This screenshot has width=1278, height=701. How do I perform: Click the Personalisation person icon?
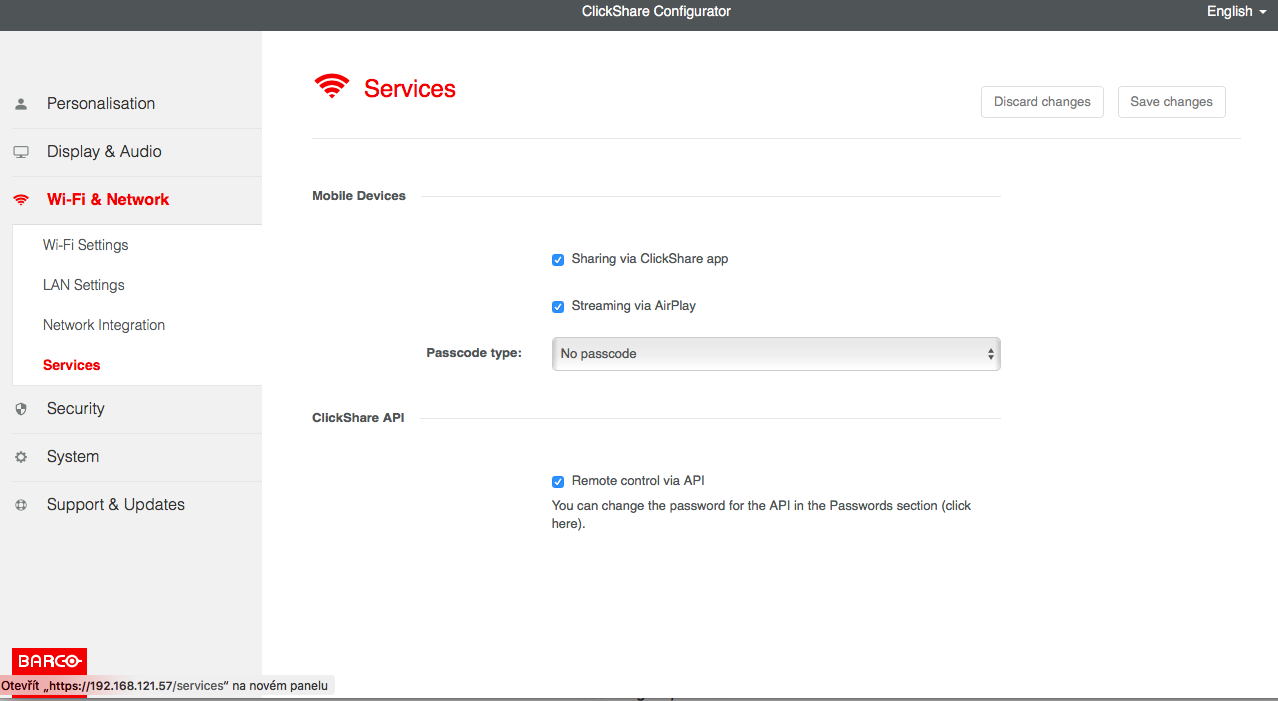(21, 104)
